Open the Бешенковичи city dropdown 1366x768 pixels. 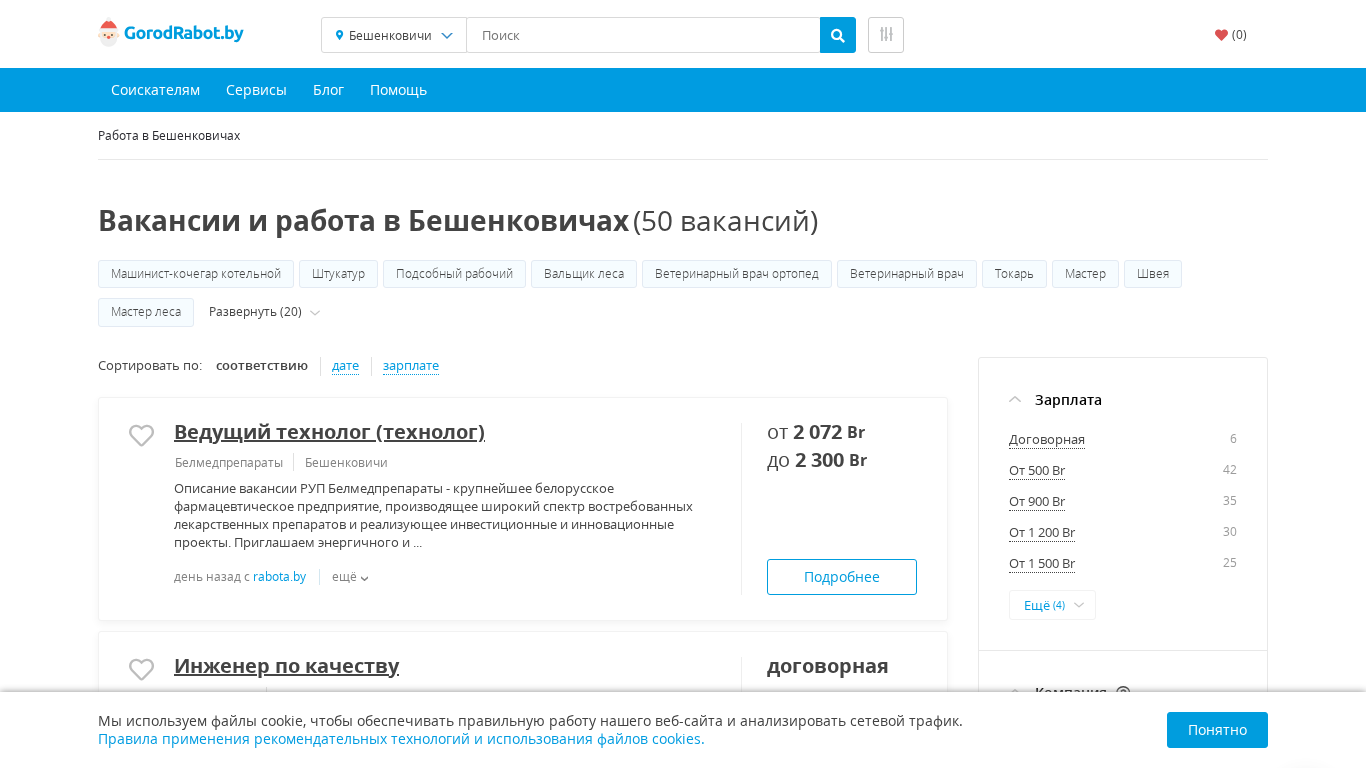[394, 35]
